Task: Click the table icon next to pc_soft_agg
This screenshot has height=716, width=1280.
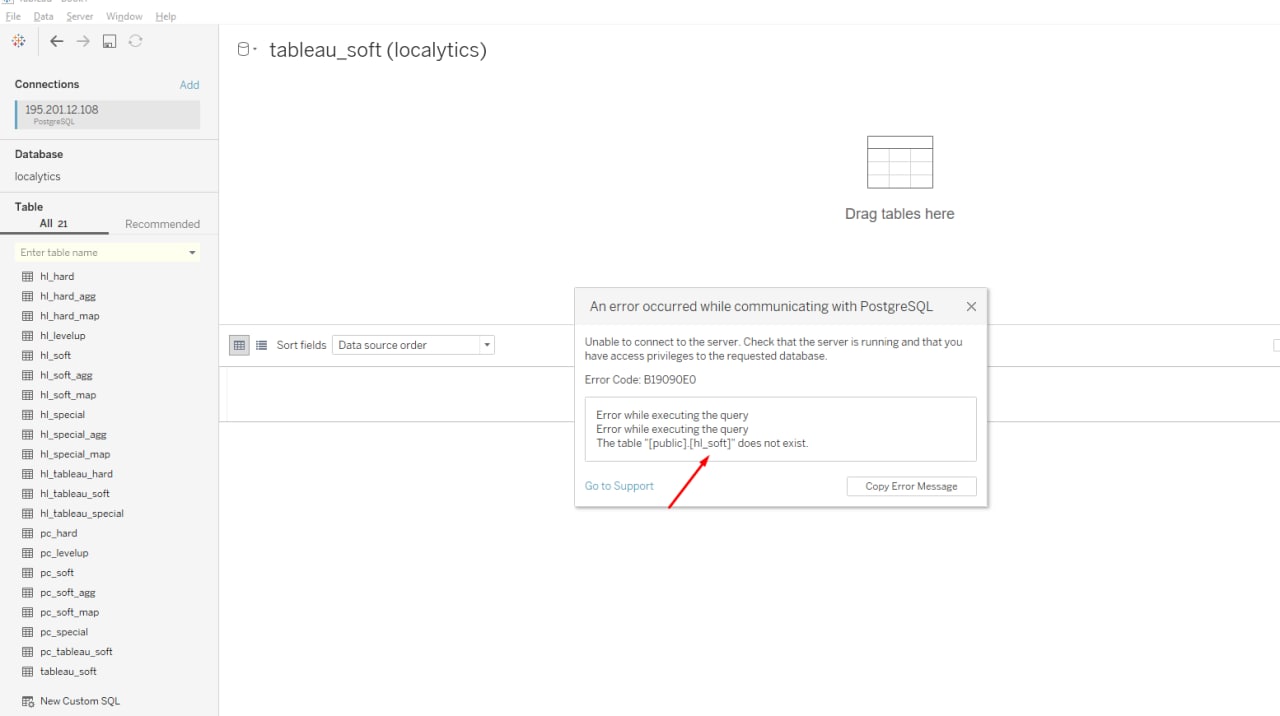Action: tap(27, 592)
